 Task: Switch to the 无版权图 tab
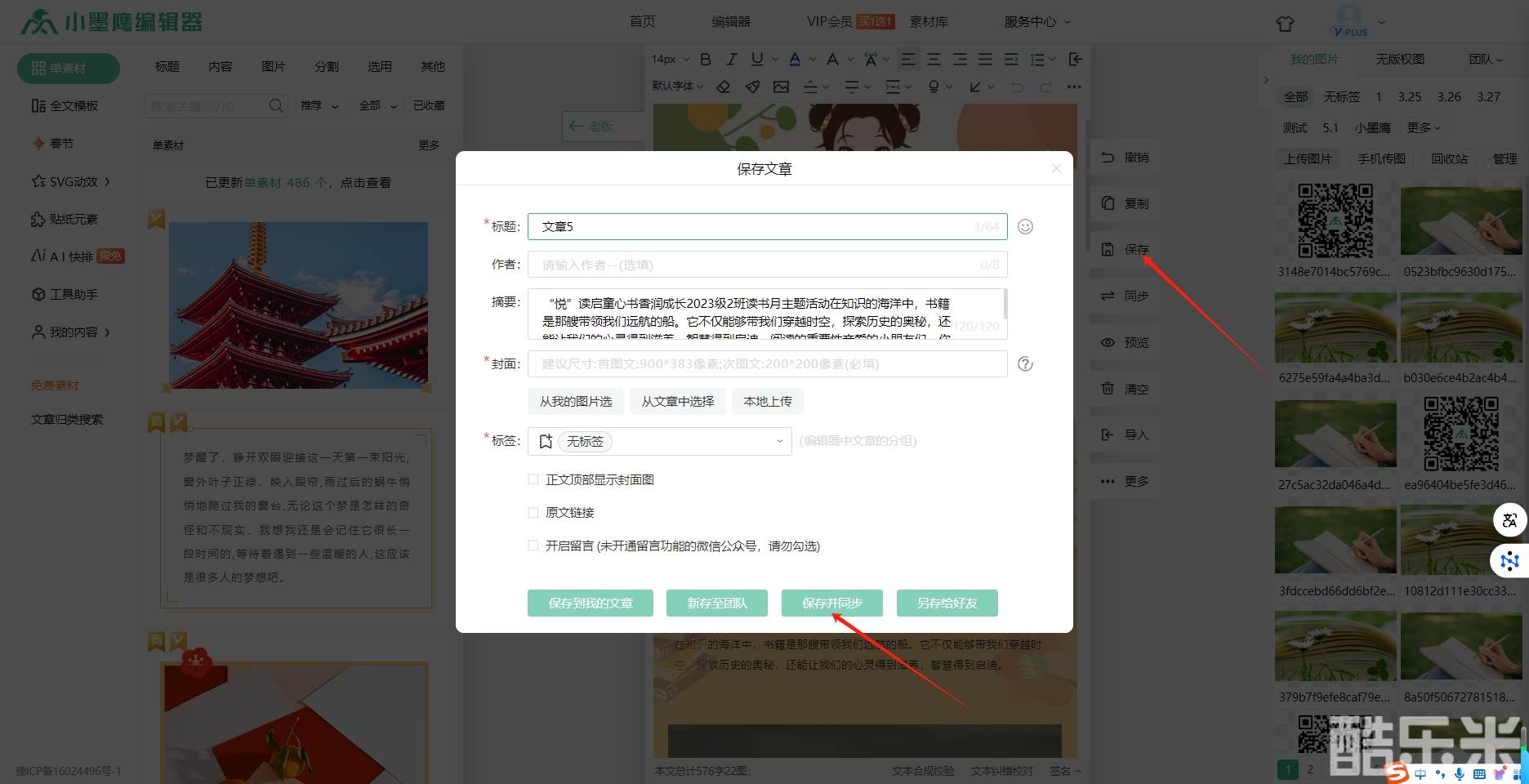pyautogui.click(x=1400, y=60)
